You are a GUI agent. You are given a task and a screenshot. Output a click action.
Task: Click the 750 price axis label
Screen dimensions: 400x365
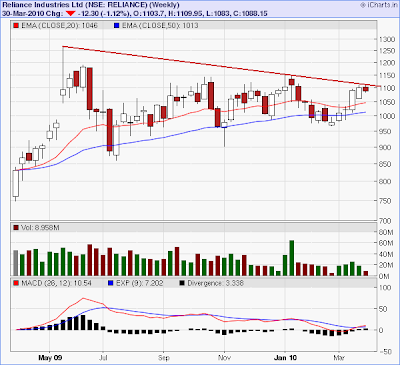(385, 201)
